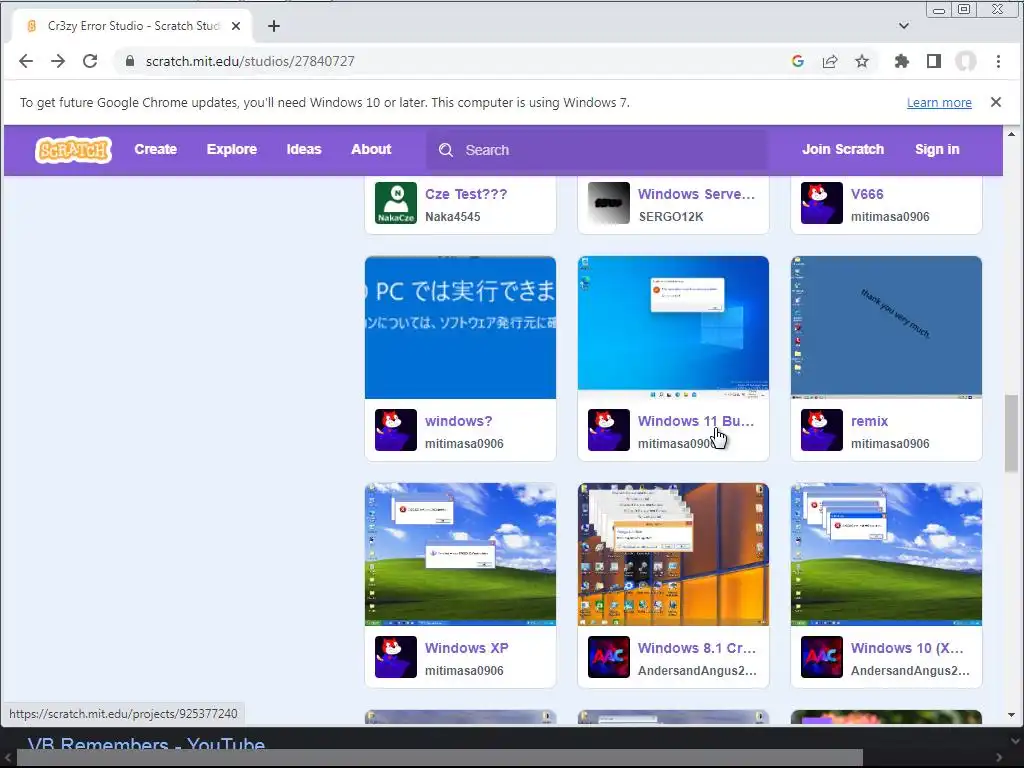Open the V666 project
This screenshot has width=1024, height=768.
coord(867,194)
